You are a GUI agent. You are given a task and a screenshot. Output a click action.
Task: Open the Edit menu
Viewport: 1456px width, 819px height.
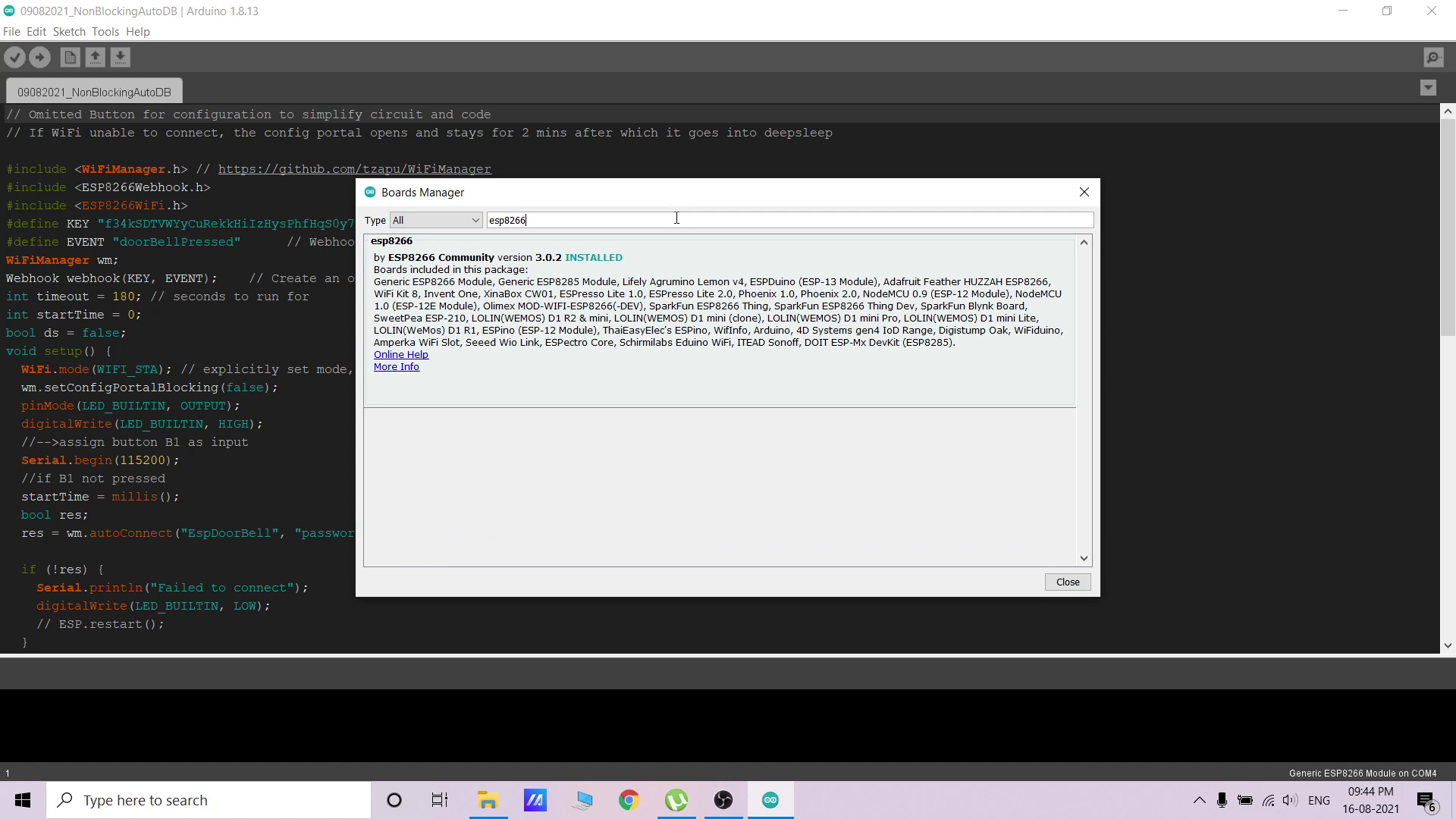pyautogui.click(x=36, y=32)
